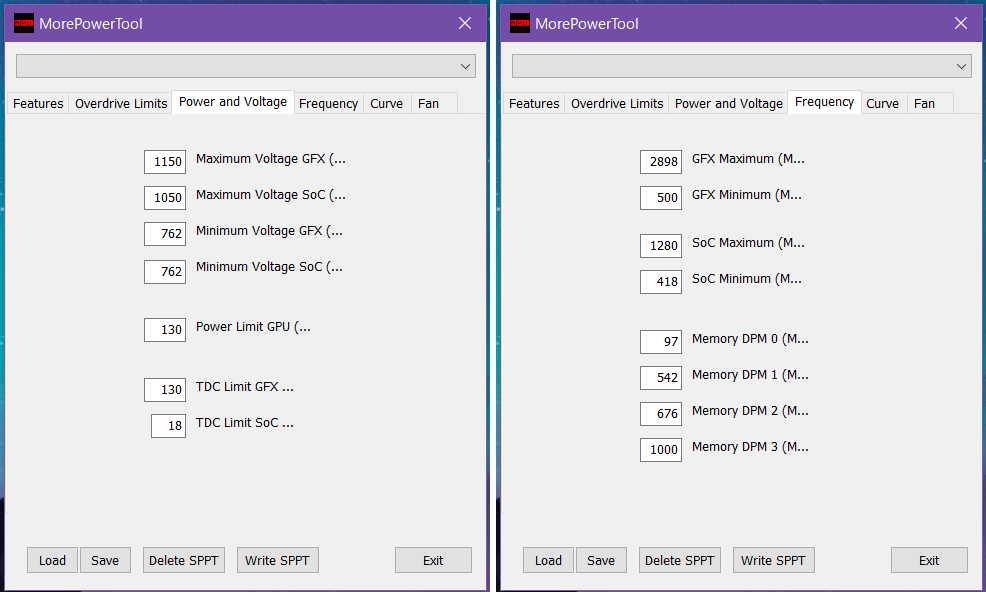This screenshot has height=592, width=986.
Task: Click GFX Maximum field showing 2898
Action: click(x=661, y=162)
